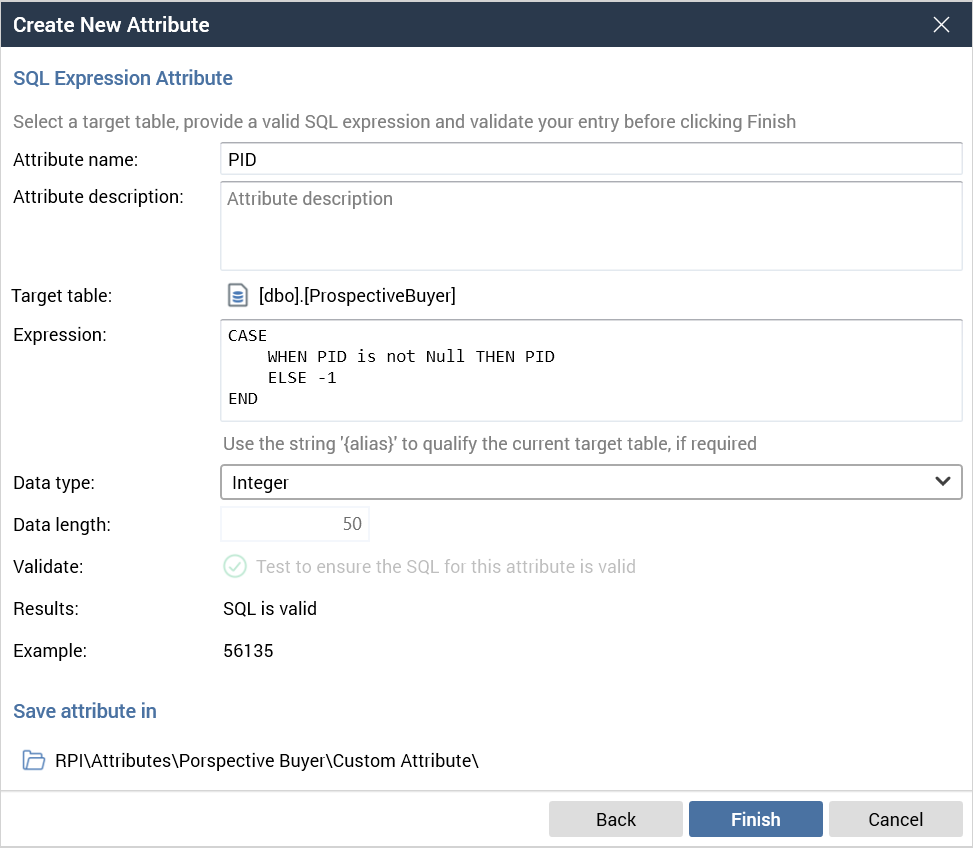Click the 'Test to ensure the SQL' validation text
The height and width of the screenshot is (848, 973).
coord(446,567)
